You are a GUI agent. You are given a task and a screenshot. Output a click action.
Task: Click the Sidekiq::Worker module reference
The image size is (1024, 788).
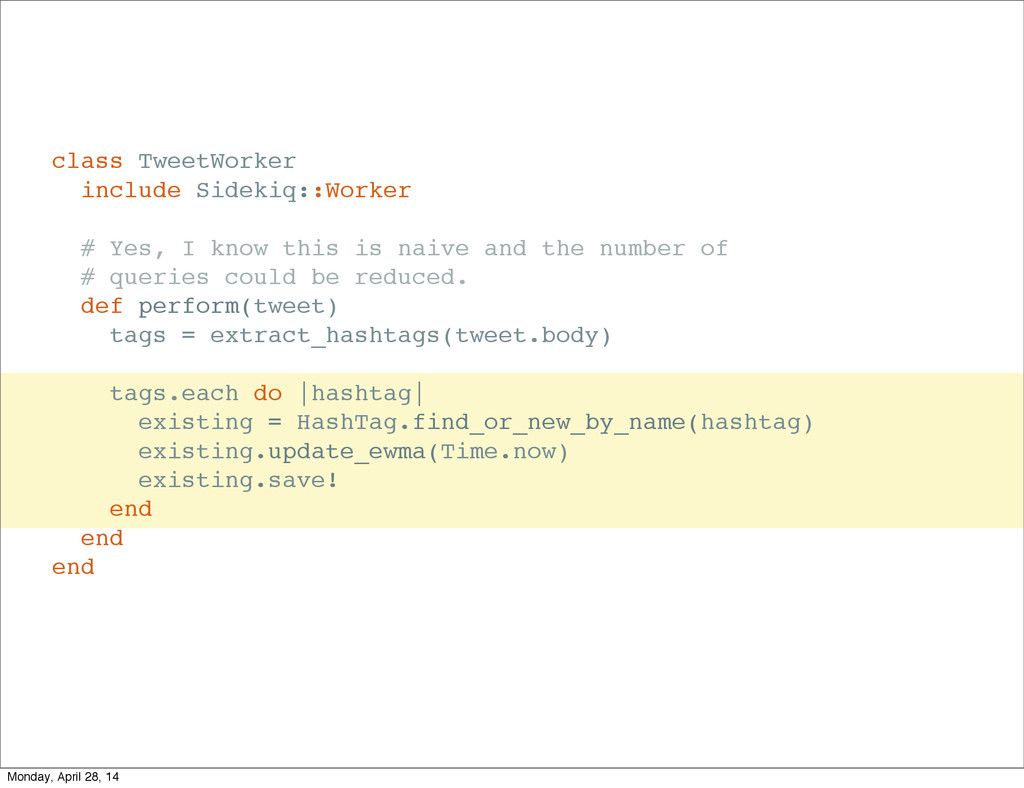[303, 190]
